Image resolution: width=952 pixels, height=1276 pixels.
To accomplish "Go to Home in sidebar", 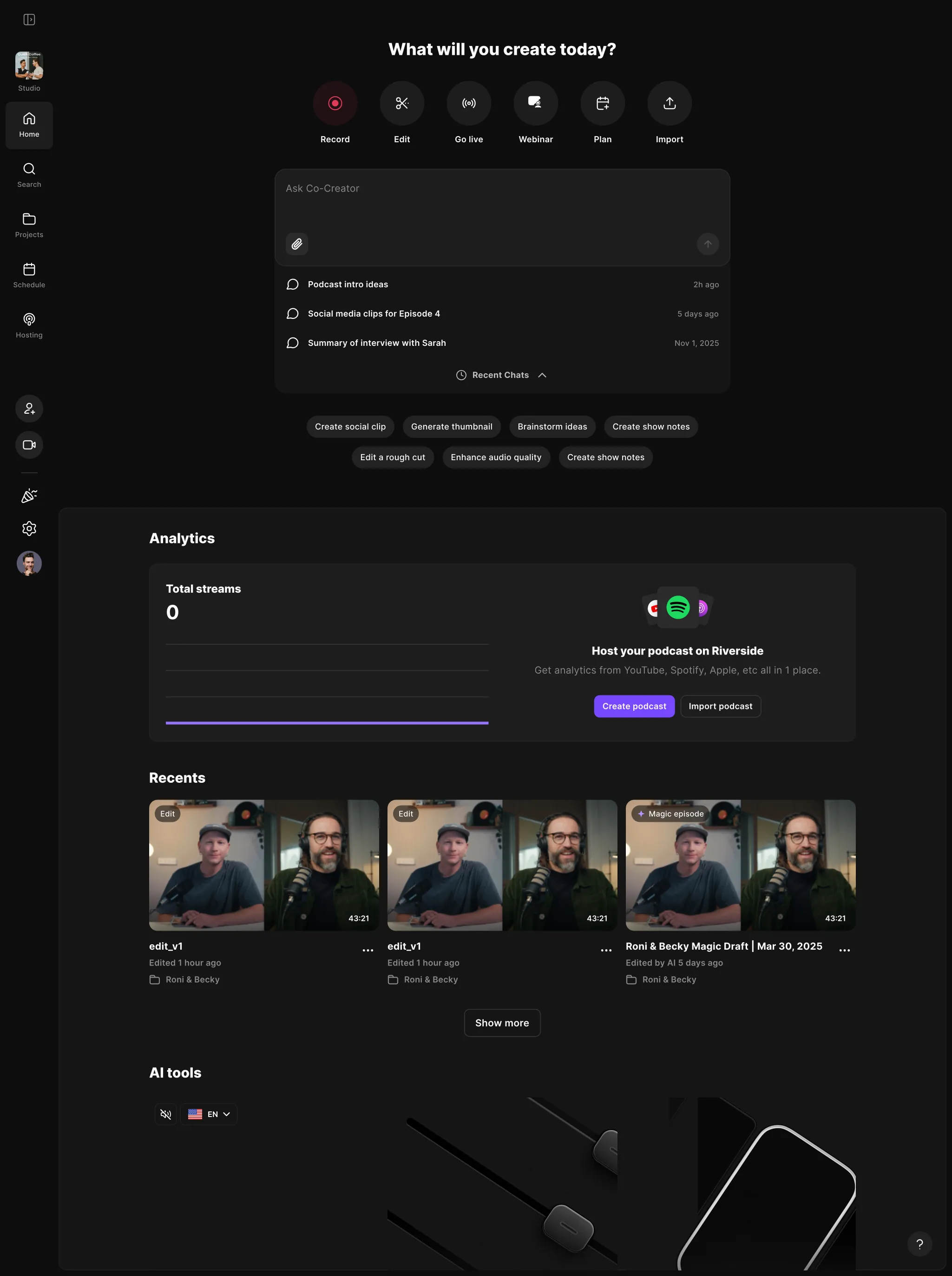I will tap(29, 125).
